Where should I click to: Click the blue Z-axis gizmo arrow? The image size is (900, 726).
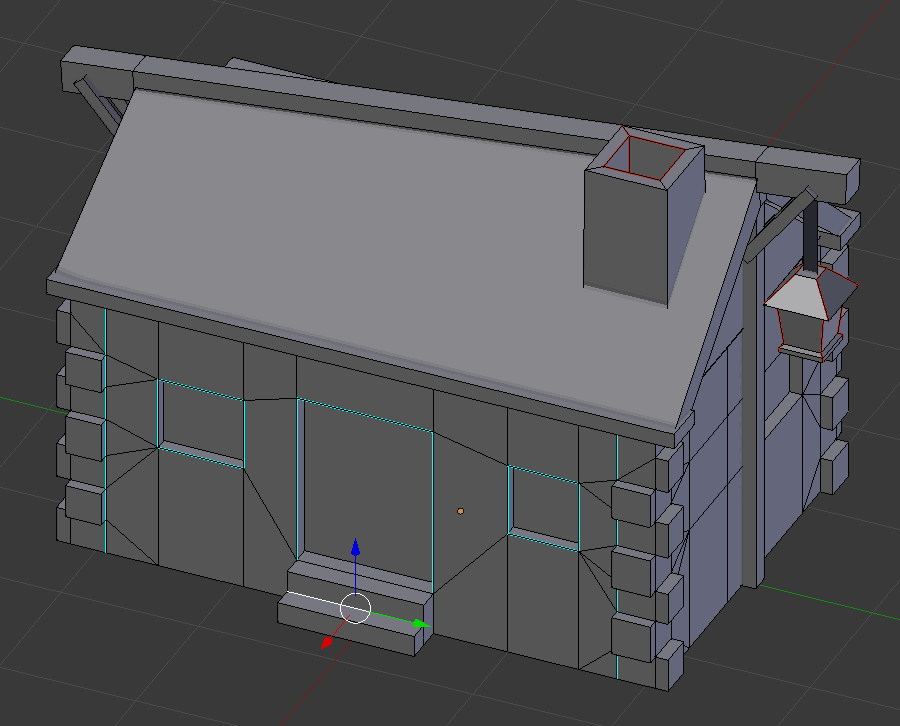pos(356,550)
